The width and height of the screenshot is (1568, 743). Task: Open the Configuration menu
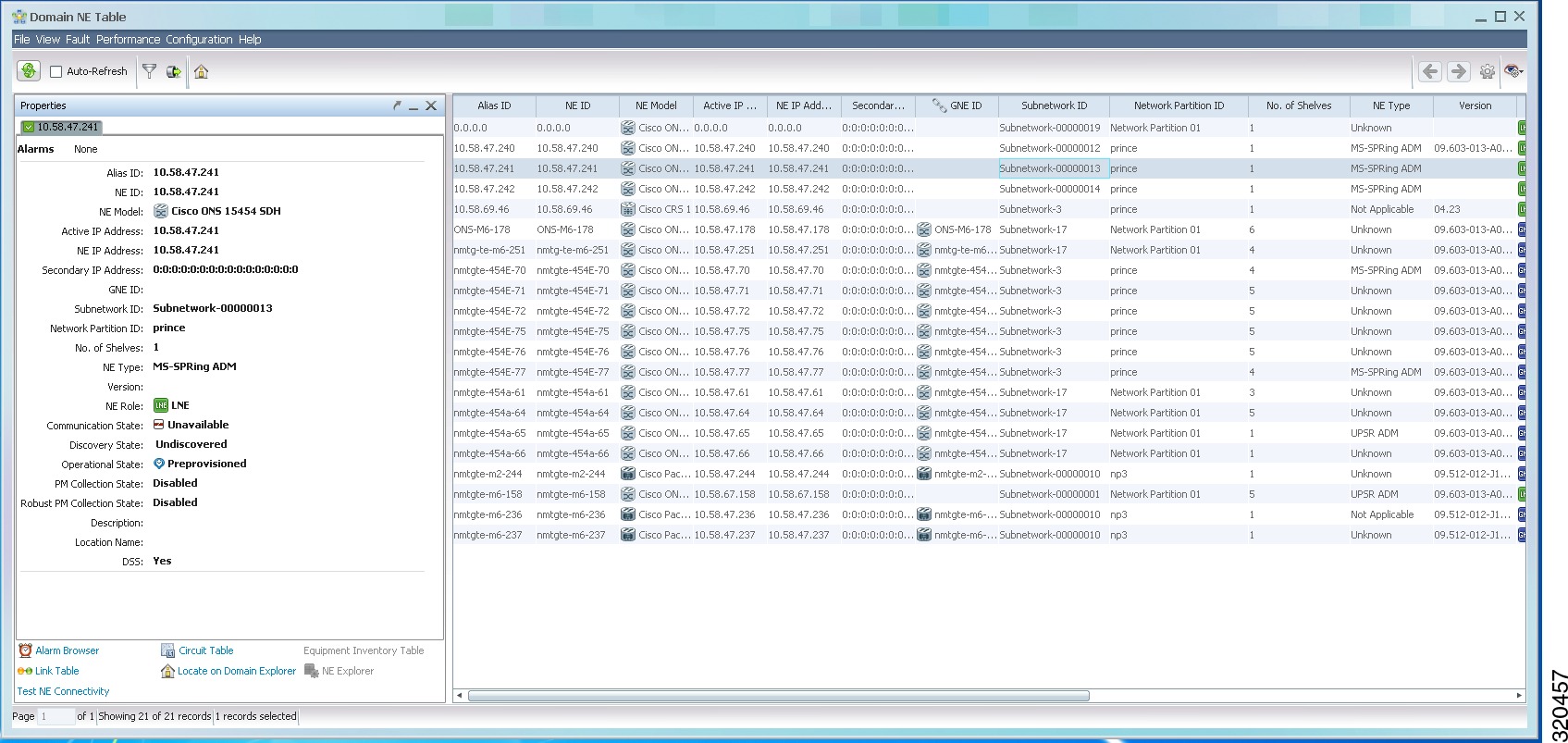click(199, 40)
